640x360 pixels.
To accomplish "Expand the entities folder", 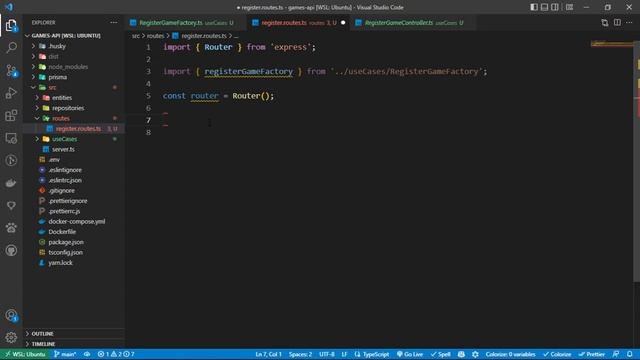I will point(74,98).
